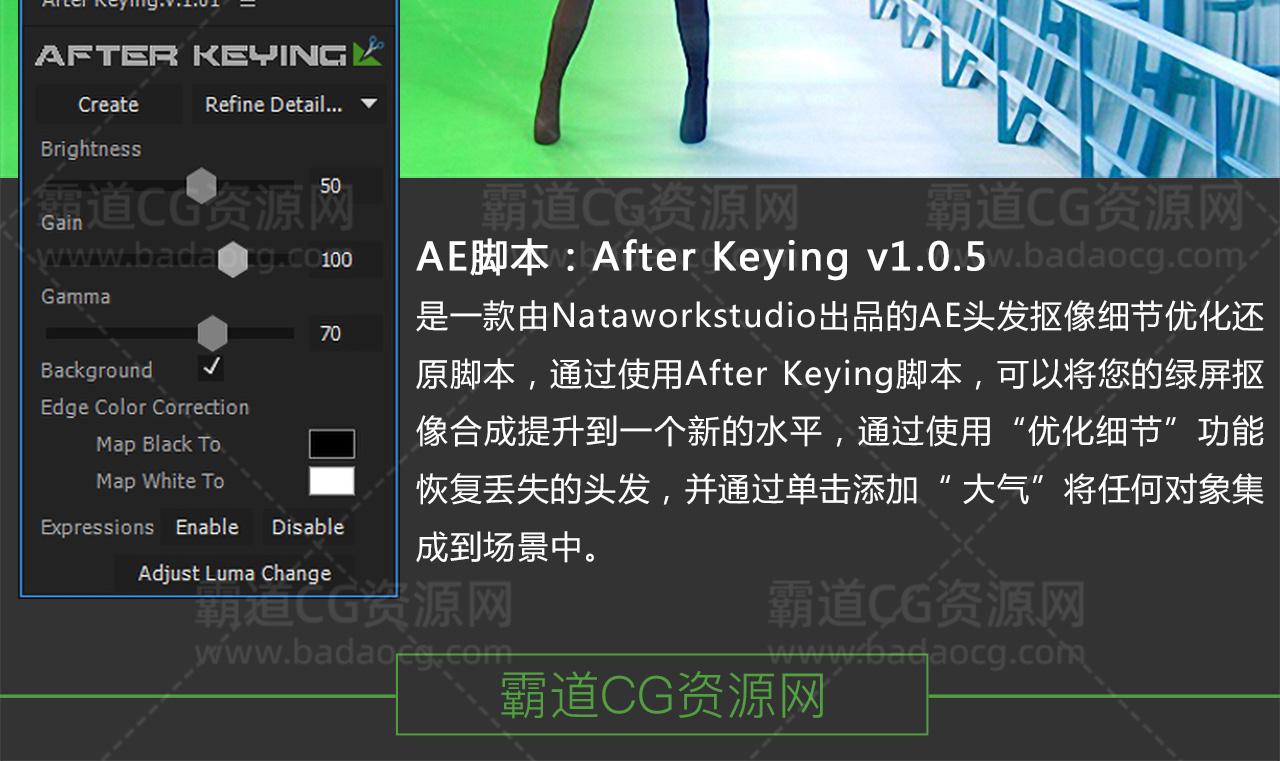This screenshot has height=761, width=1280.
Task: Click the green 霸道CG资源网 banner box
Action: pos(662,695)
